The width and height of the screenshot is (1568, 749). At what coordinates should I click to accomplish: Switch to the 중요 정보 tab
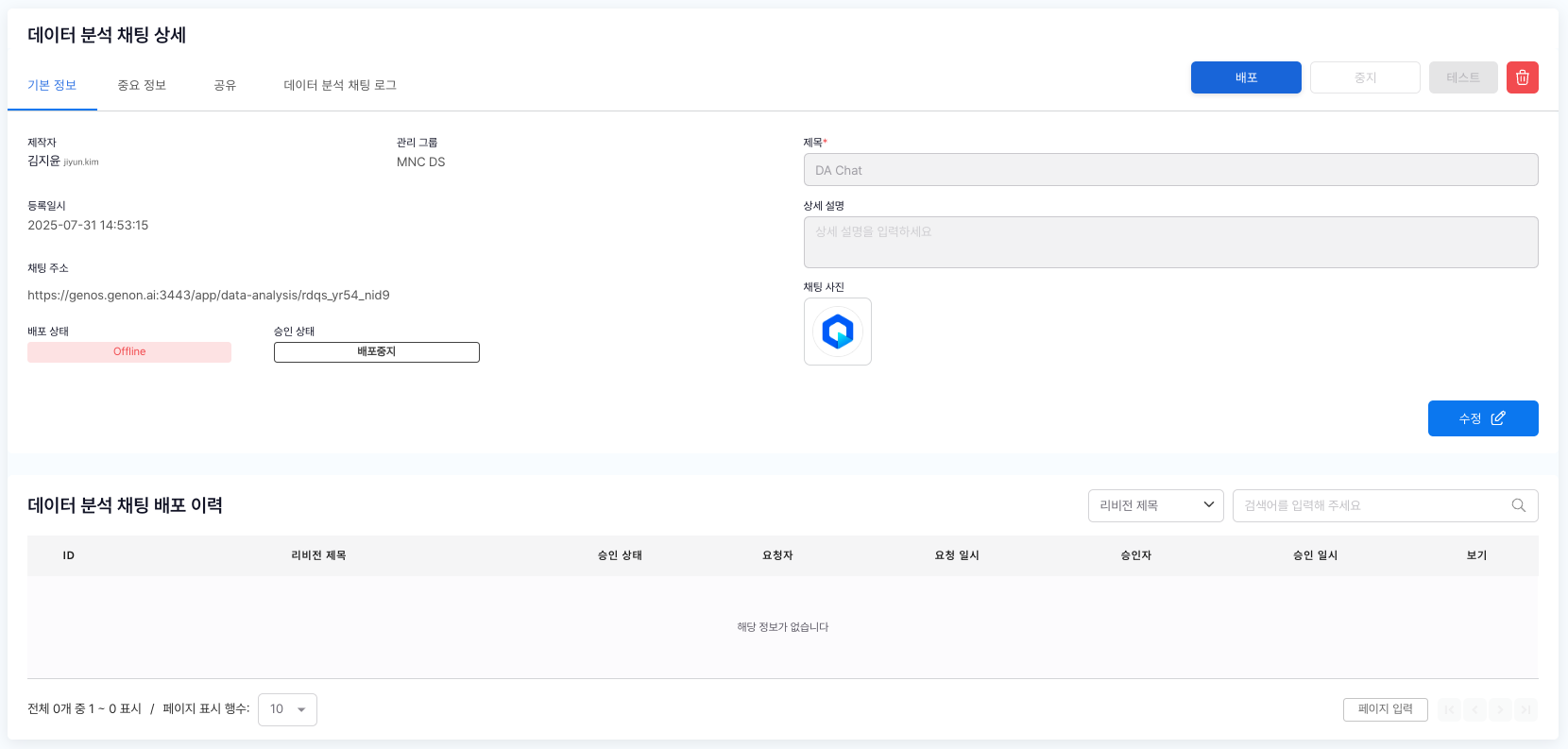point(142,85)
